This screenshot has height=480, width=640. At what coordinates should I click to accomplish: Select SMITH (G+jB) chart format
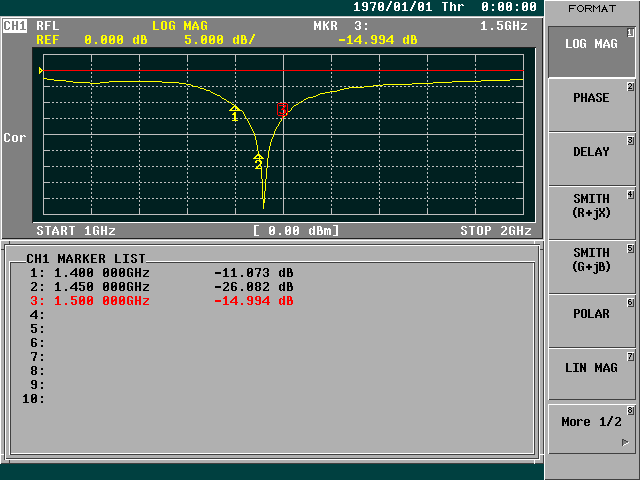591,267
